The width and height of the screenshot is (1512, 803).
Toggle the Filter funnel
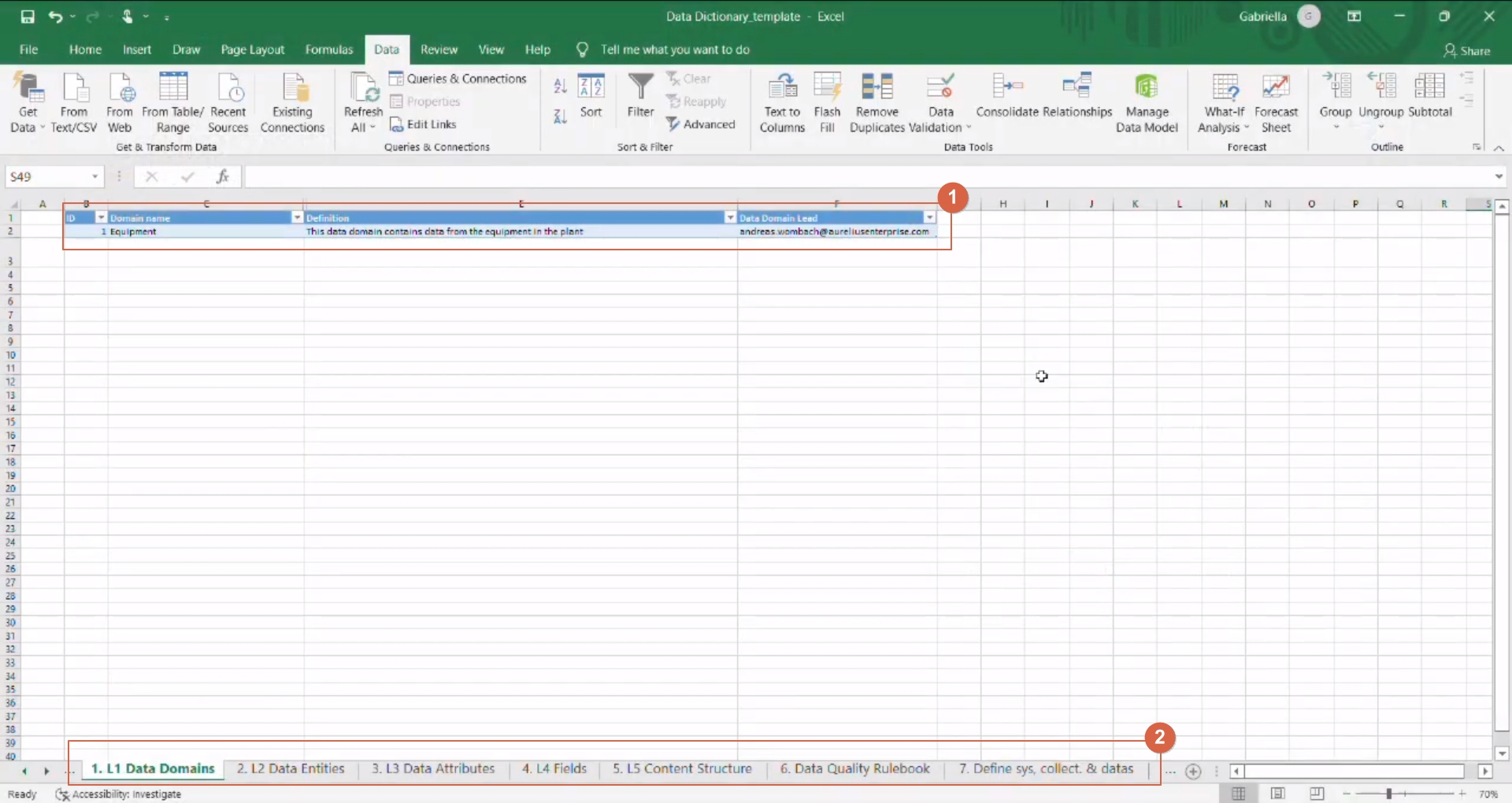coord(640,95)
